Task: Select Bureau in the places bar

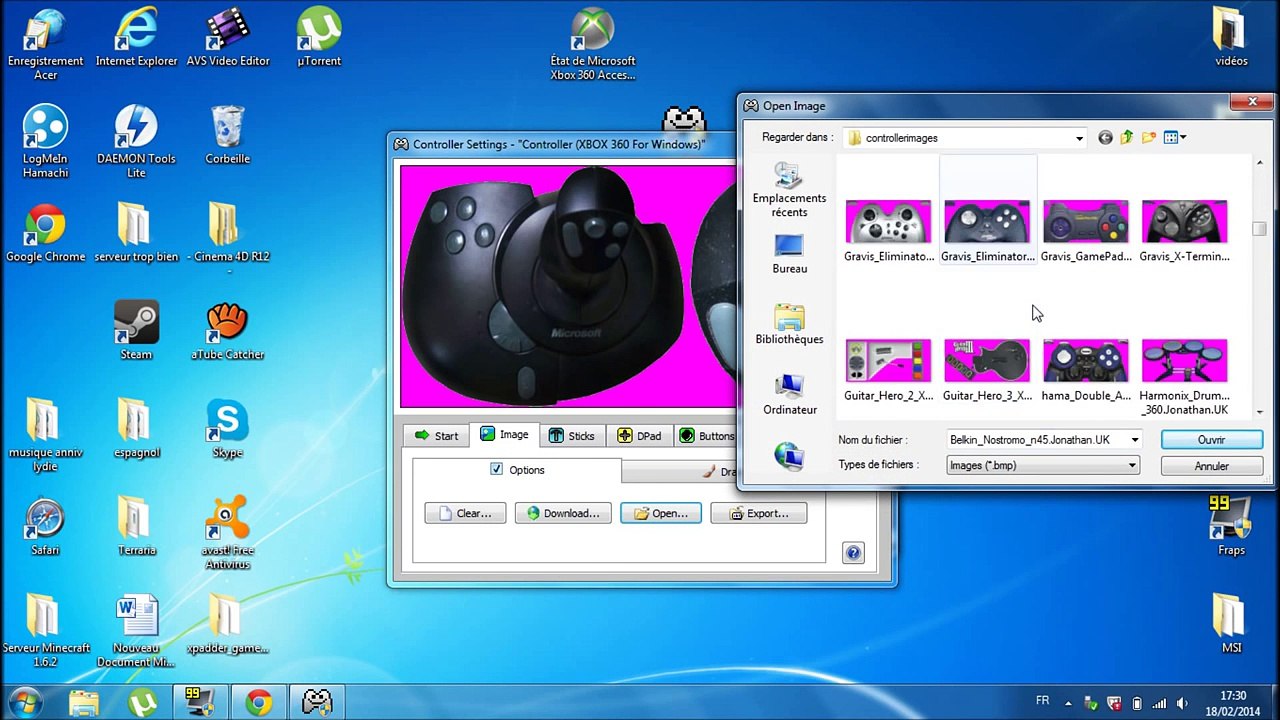Action: [789, 254]
